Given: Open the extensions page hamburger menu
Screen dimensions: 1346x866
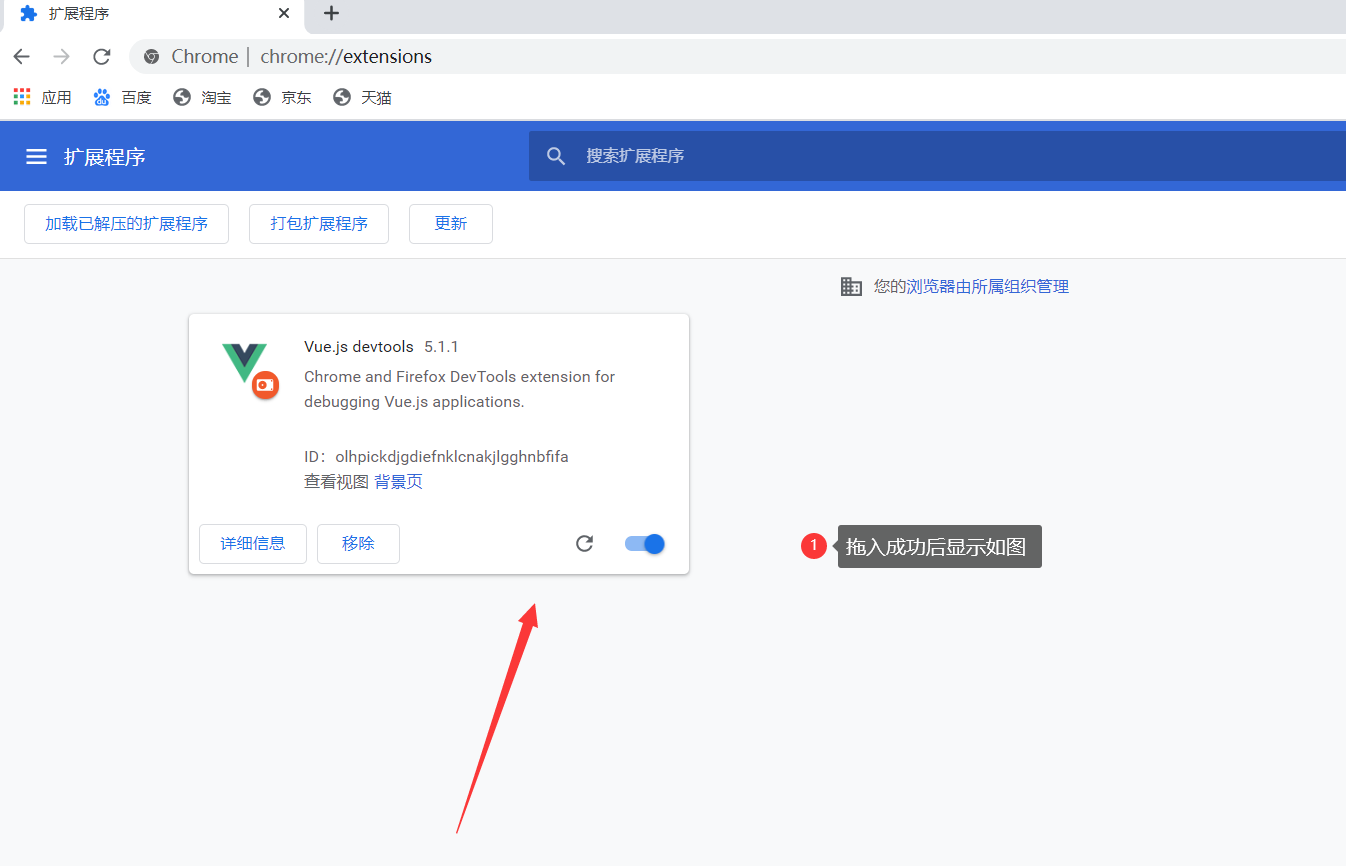Looking at the screenshot, I should [36, 156].
